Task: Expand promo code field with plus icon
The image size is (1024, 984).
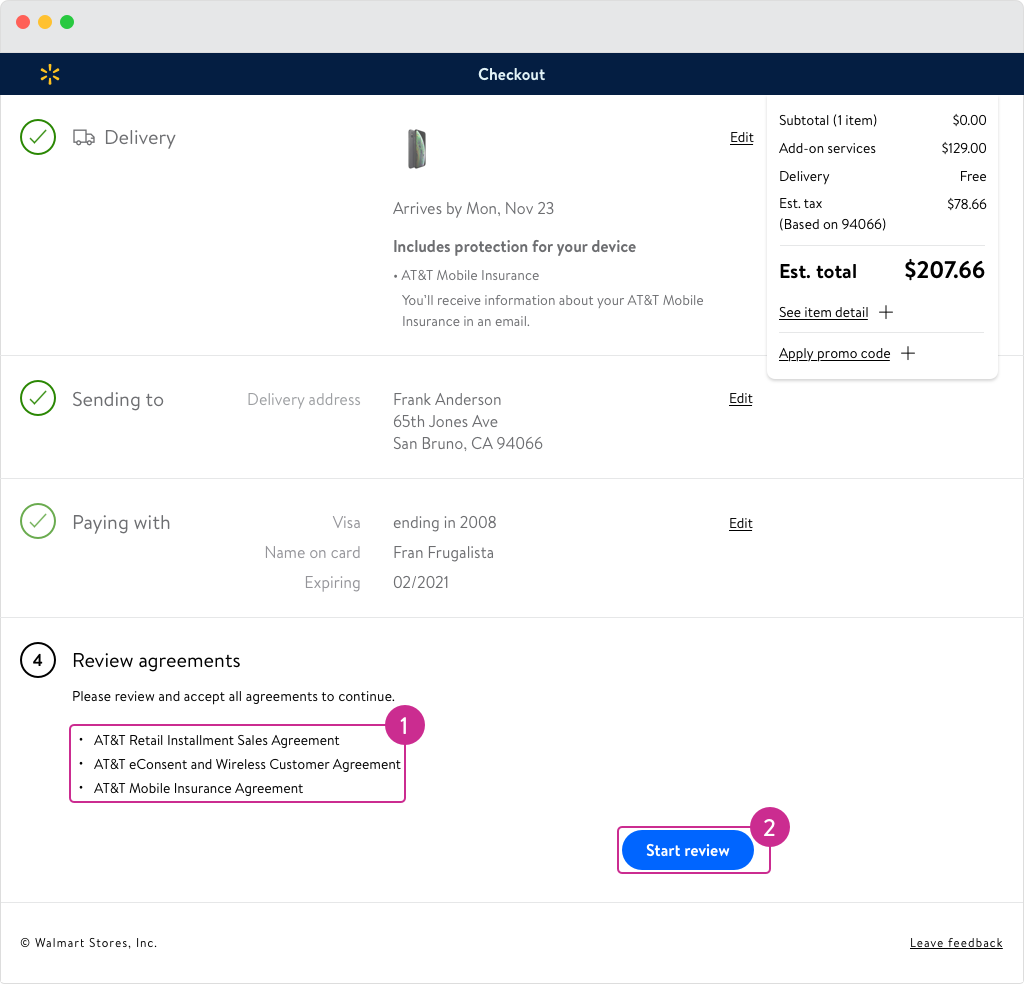Action: [x=907, y=353]
